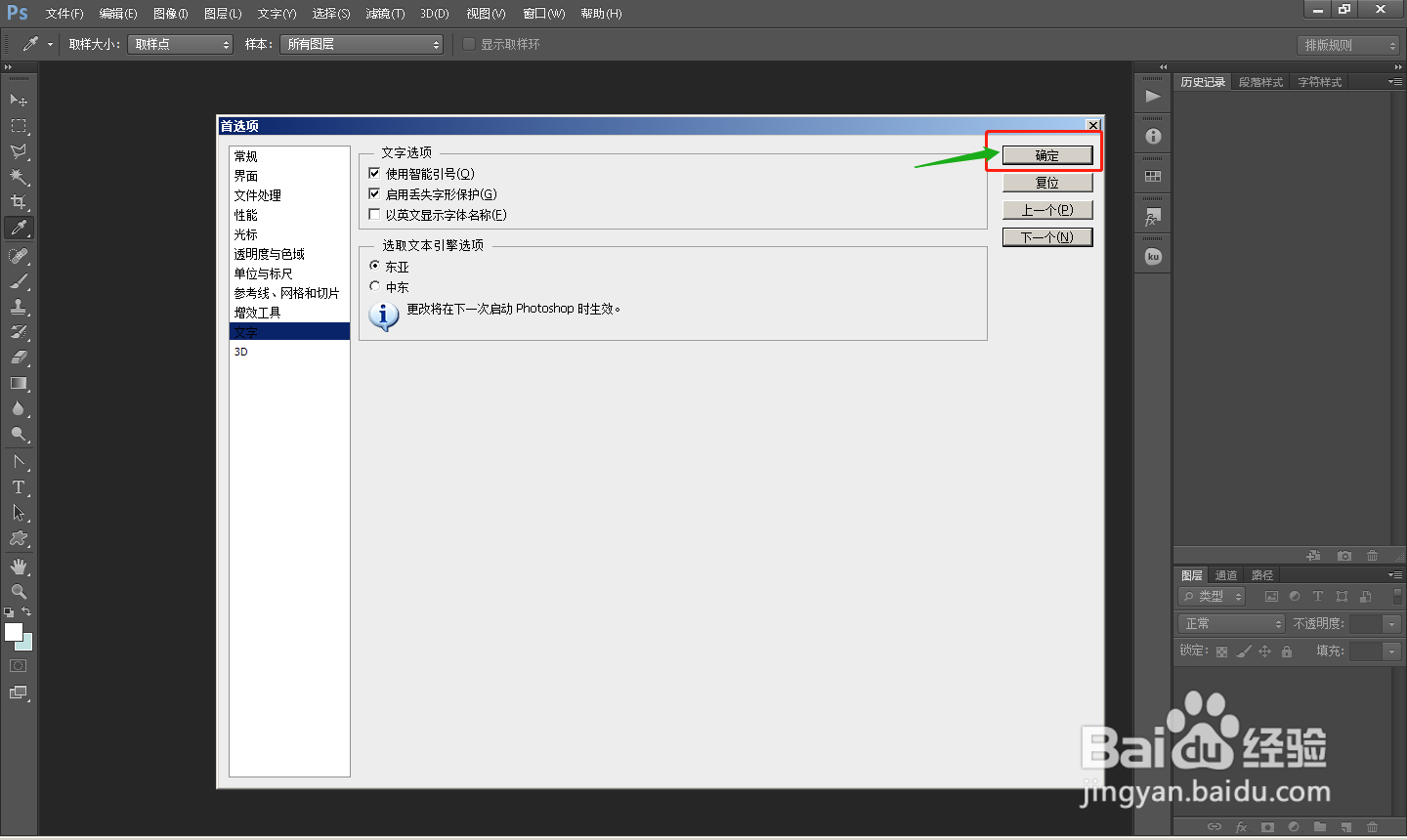Image resolution: width=1407 pixels, height=840 pixels.
Task: Open the 类型 layer filter dropdown
Action: [x=1212, y=596]
